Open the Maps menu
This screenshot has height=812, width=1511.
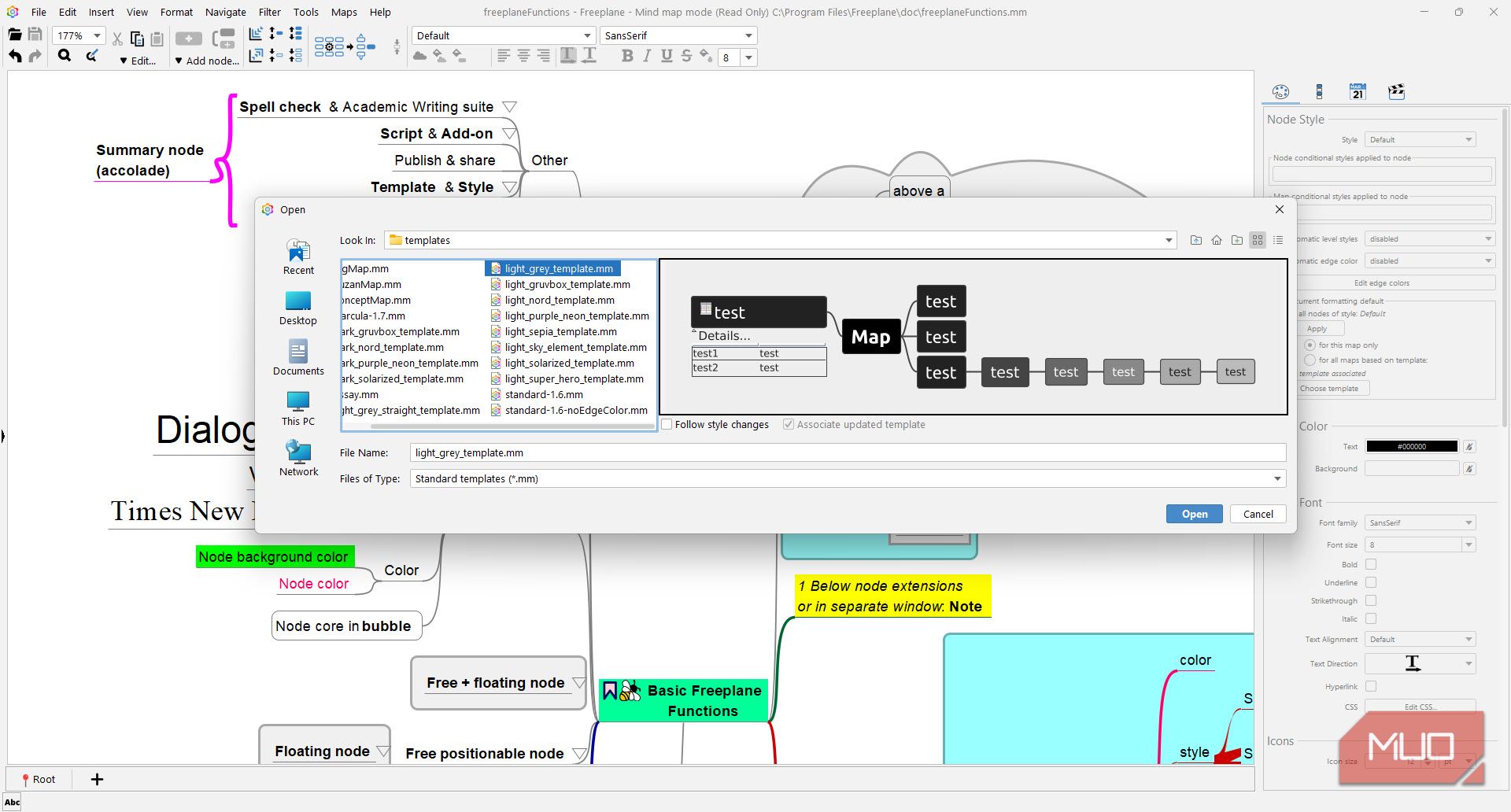[344, 12]
